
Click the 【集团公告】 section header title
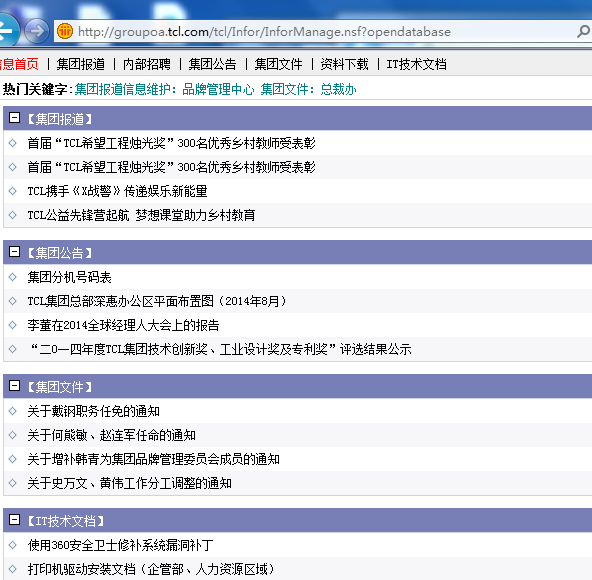coord(60,253)
